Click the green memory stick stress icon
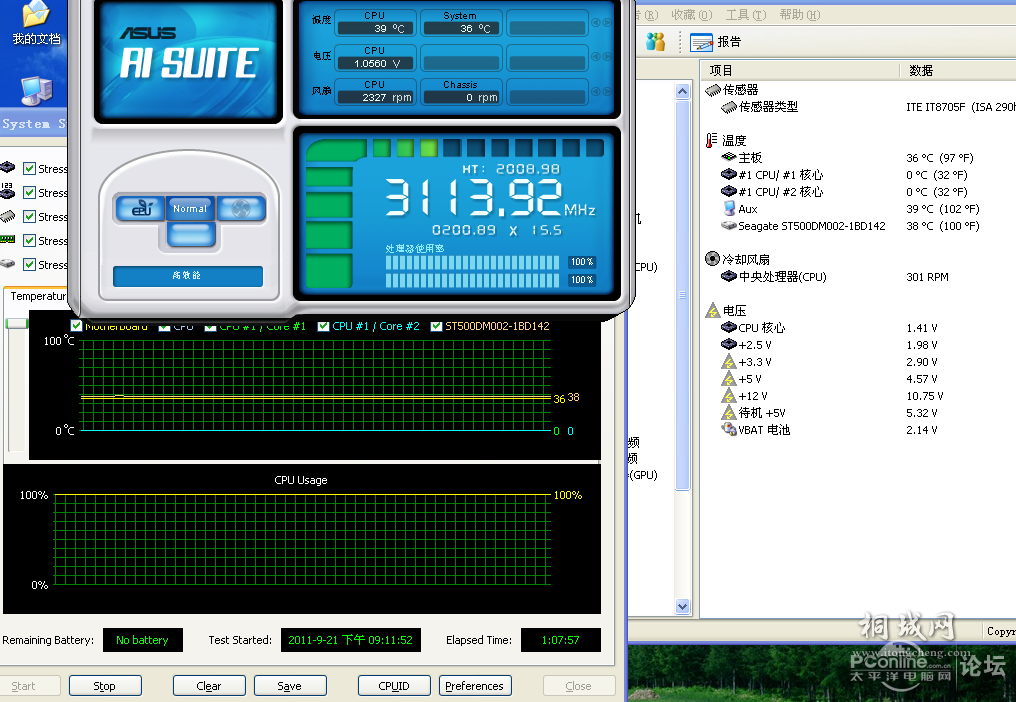 click(x=8, y=240)
